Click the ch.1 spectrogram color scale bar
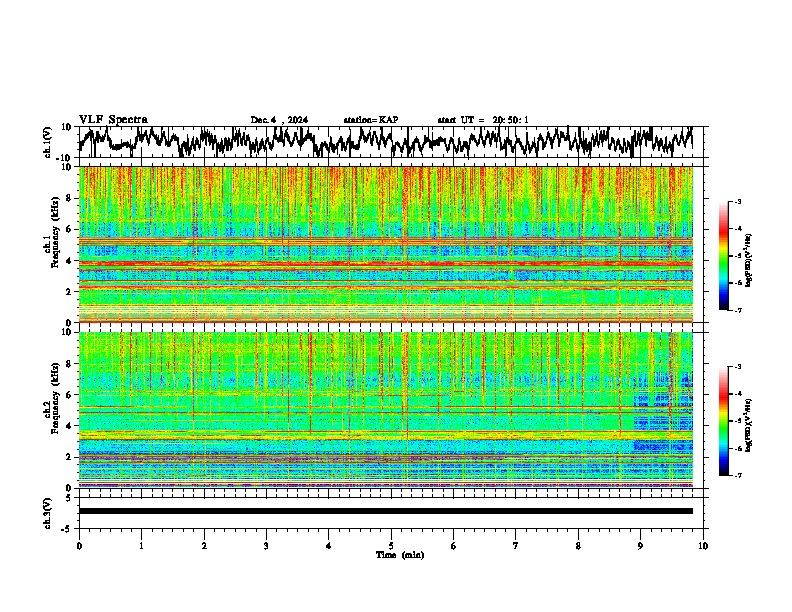 [x=723, y=256]
